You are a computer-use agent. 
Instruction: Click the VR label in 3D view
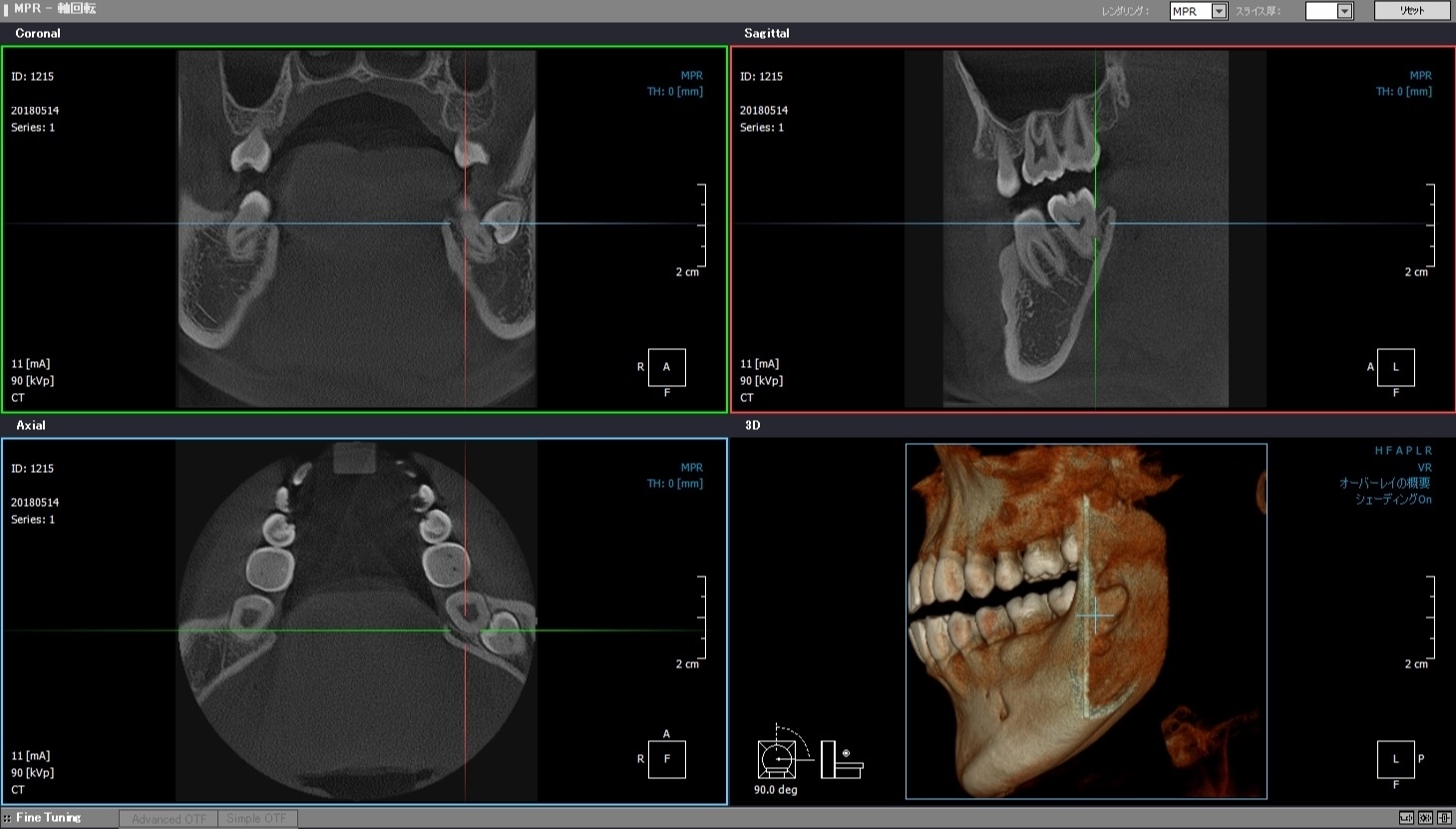point(1425,467)
